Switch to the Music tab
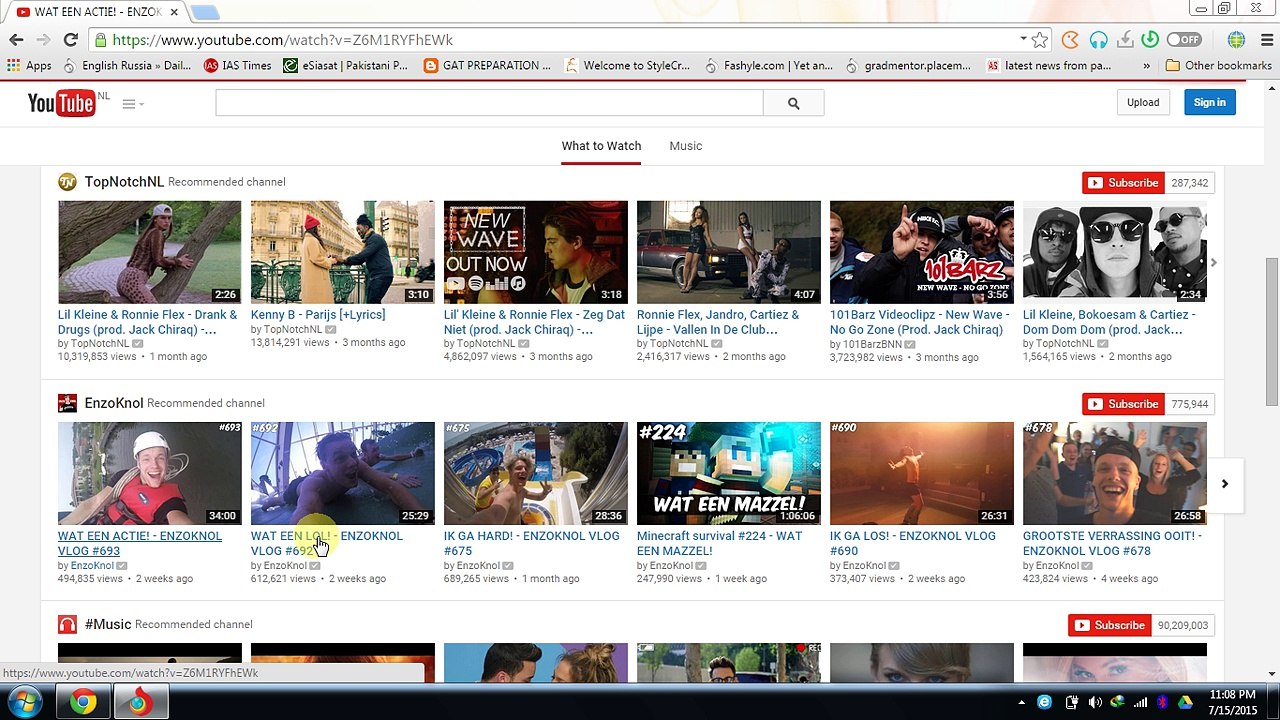1280x720 pixels. tap(685, 146)
